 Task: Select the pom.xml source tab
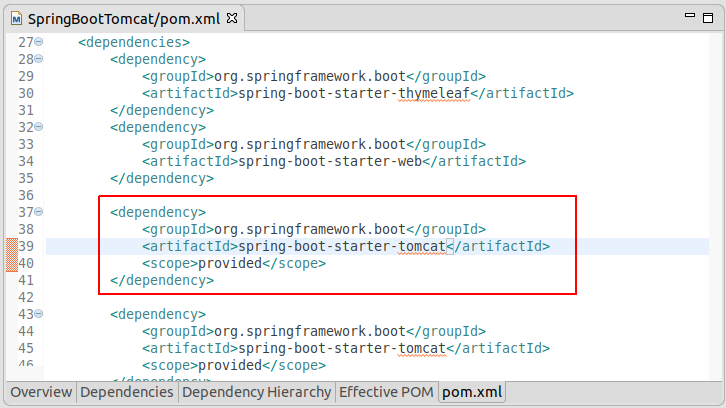(472, 392)
